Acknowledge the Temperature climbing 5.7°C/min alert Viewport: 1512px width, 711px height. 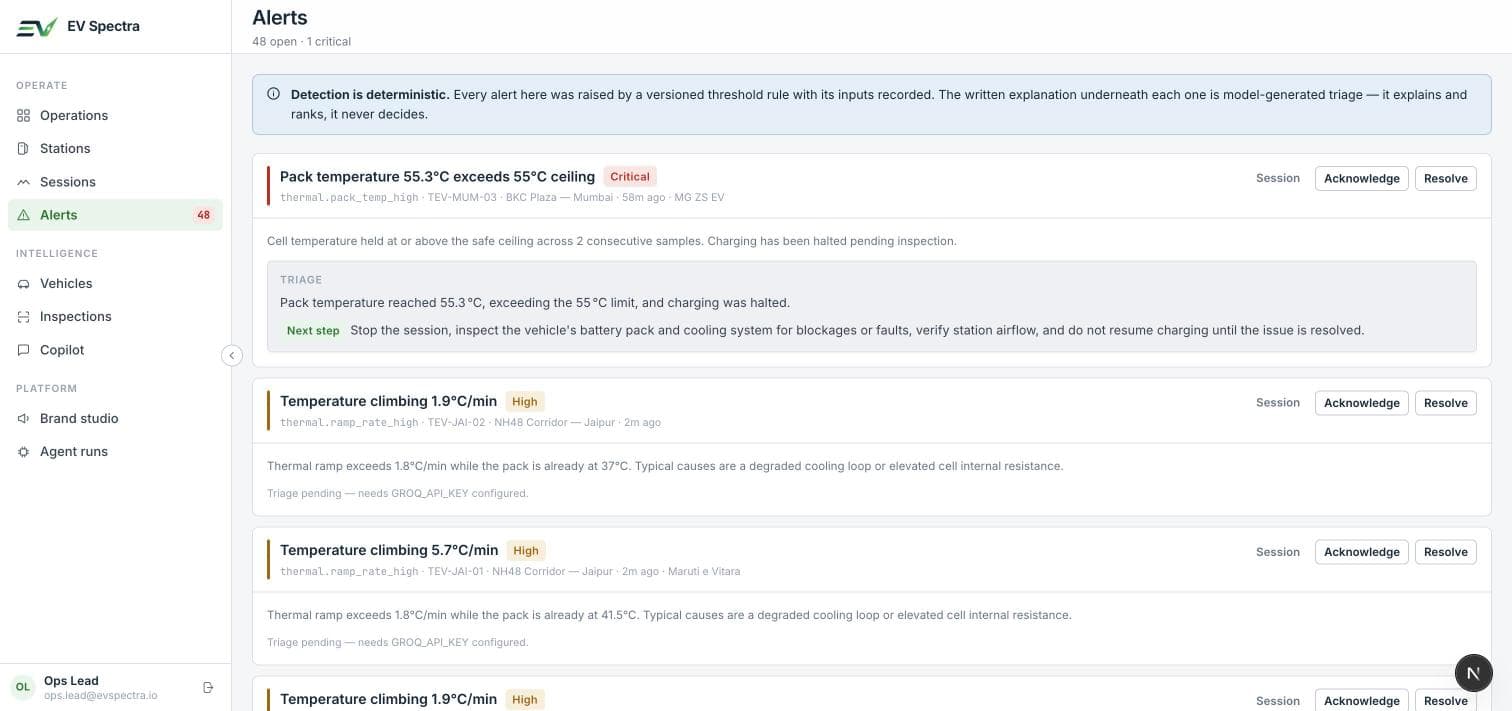click(x=1361, y=552)
